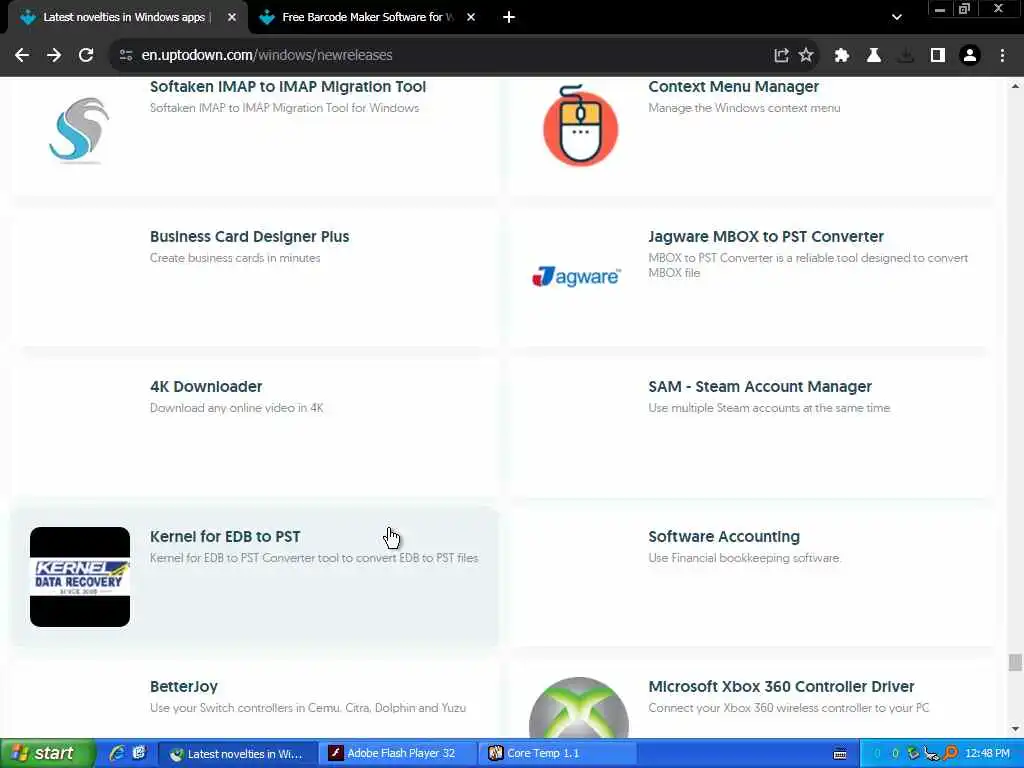
Task: Open Microsoft Xbox 360 Controller Driver
Action: (781, 686)
